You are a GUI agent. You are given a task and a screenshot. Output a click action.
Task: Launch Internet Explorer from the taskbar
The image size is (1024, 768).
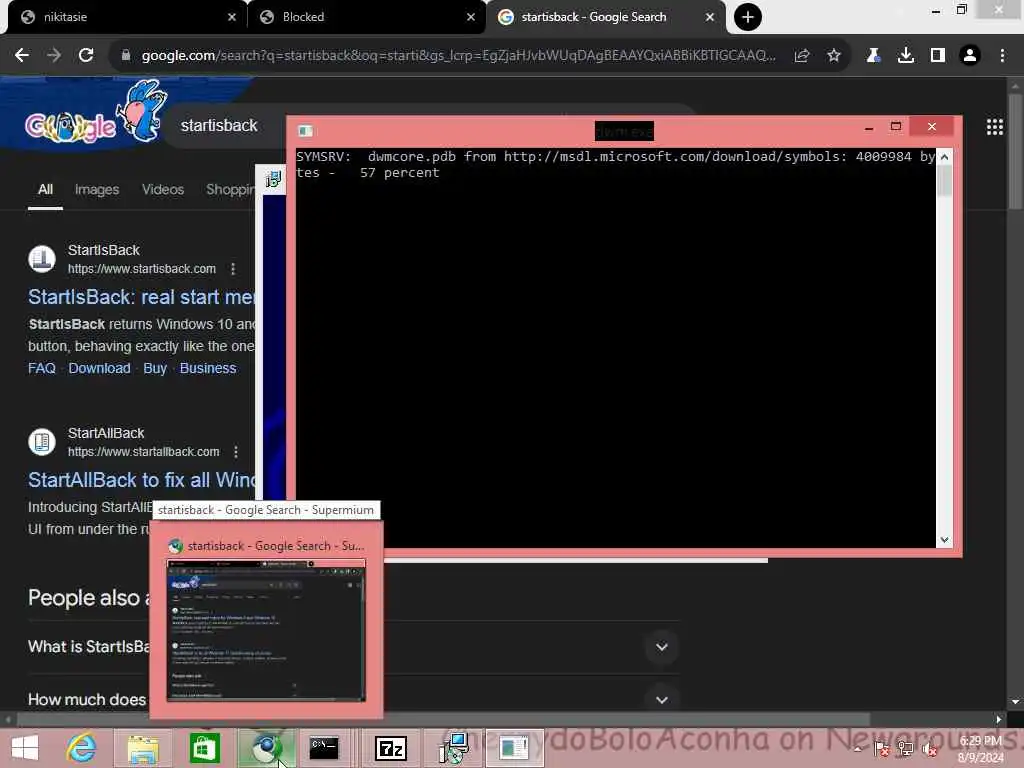pos(81,748)
